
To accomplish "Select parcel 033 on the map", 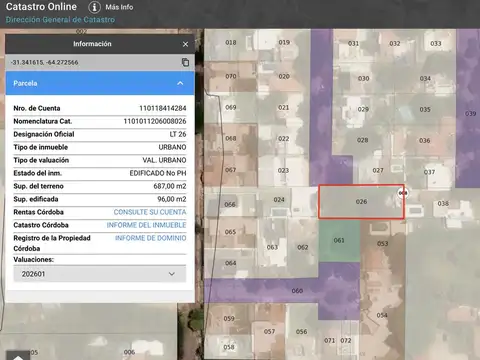I will (x=435, y=43).
